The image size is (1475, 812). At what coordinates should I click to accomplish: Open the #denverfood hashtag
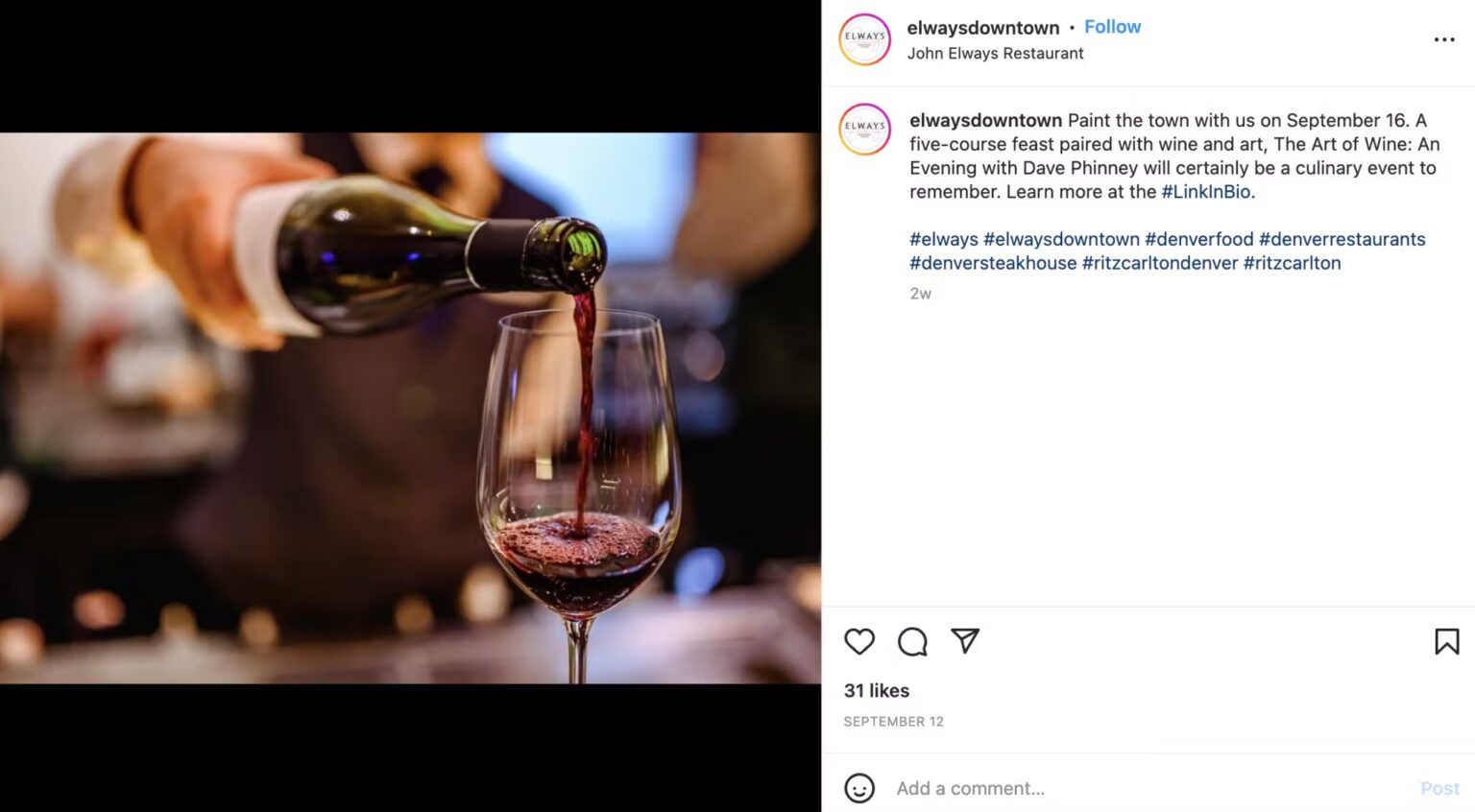coord(1198,239)
